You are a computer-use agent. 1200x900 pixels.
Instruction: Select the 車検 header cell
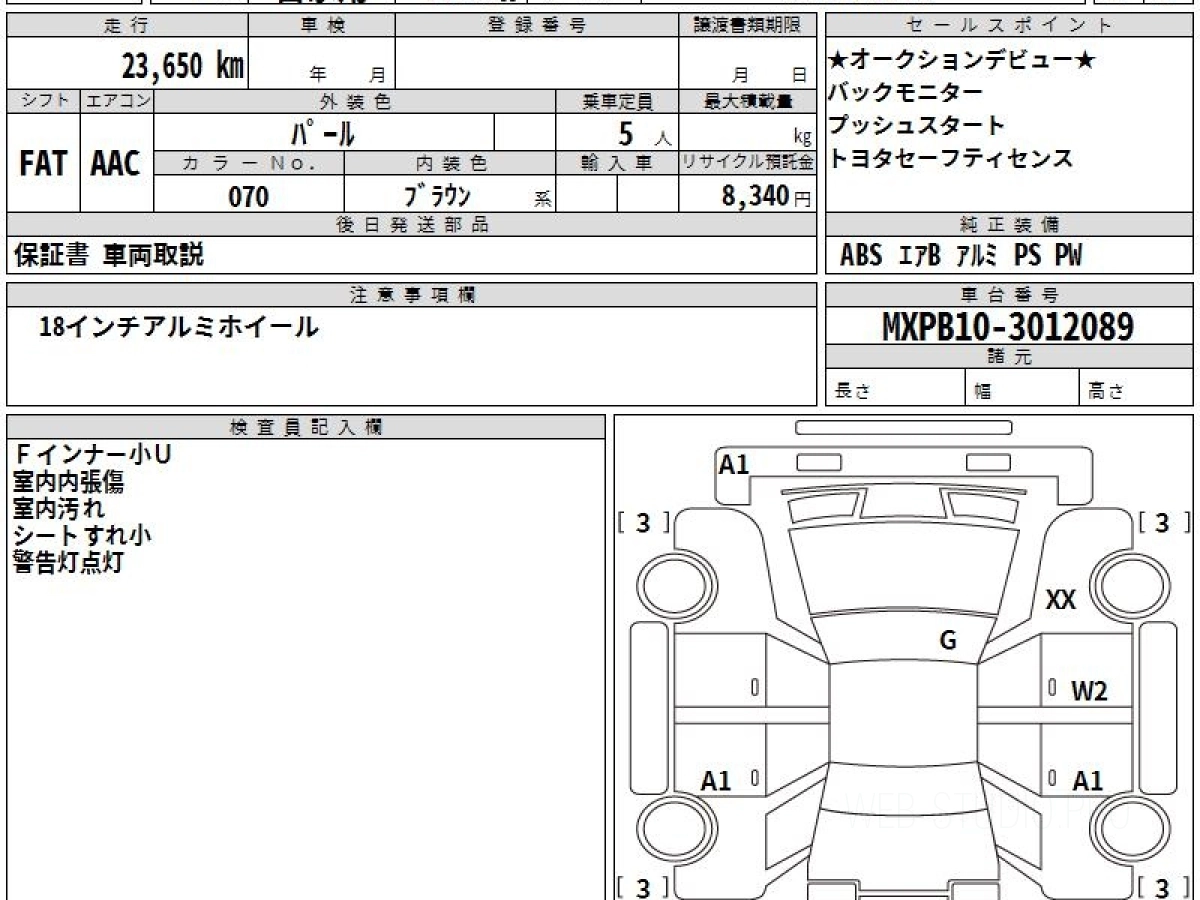[x=322, y=26]
